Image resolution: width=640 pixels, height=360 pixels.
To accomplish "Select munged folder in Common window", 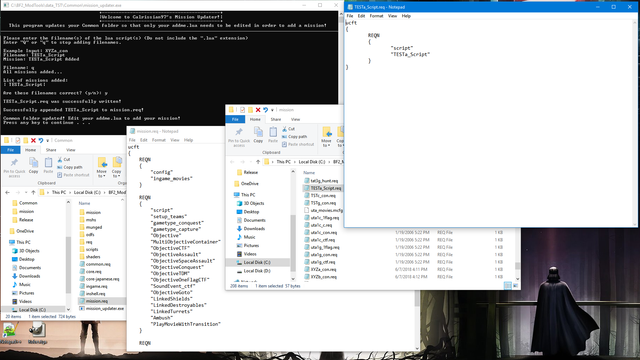I will coord(94,227).
